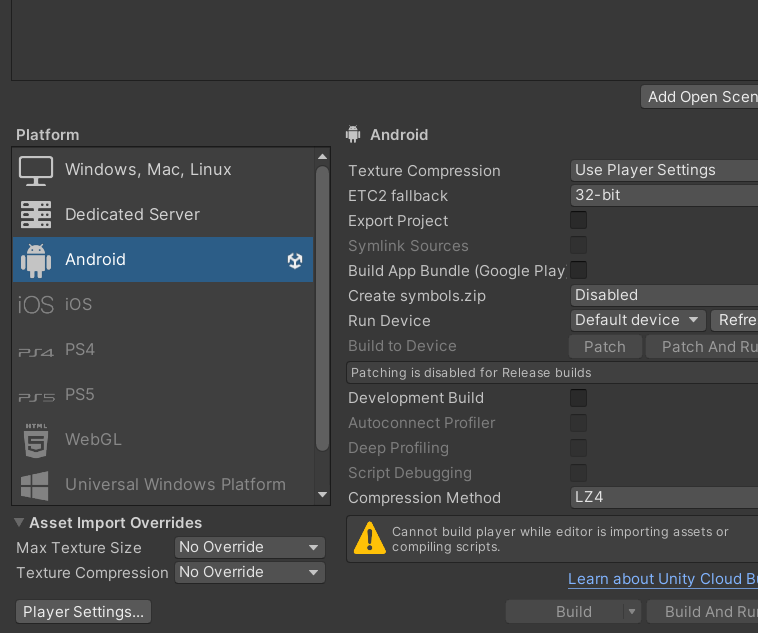Click the Development Build label
The width and height of the screenshot is (758, 633).
[416, 398]
